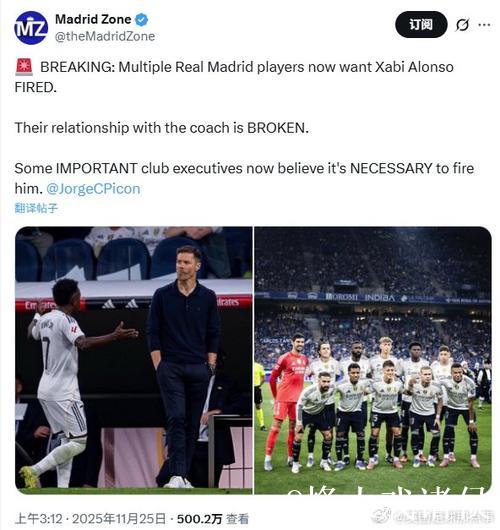Viewport: 500px width, 530px height.
Task: Click the 翻译帖子 translate post link
Action: coord(36,208)
